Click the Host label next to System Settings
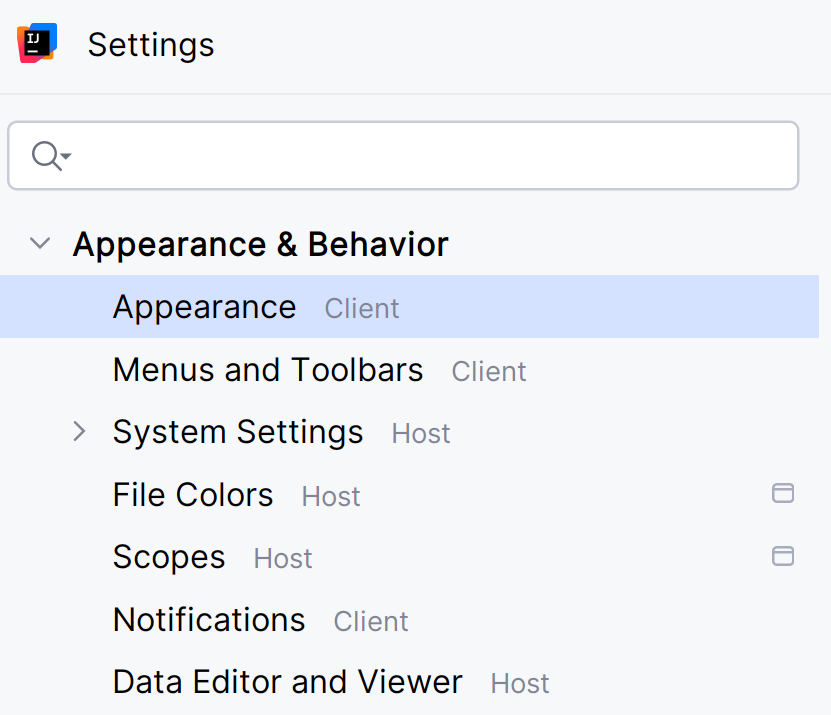This screenshot has height=715, width=831. pyautogui.click(x=420, y=434)
